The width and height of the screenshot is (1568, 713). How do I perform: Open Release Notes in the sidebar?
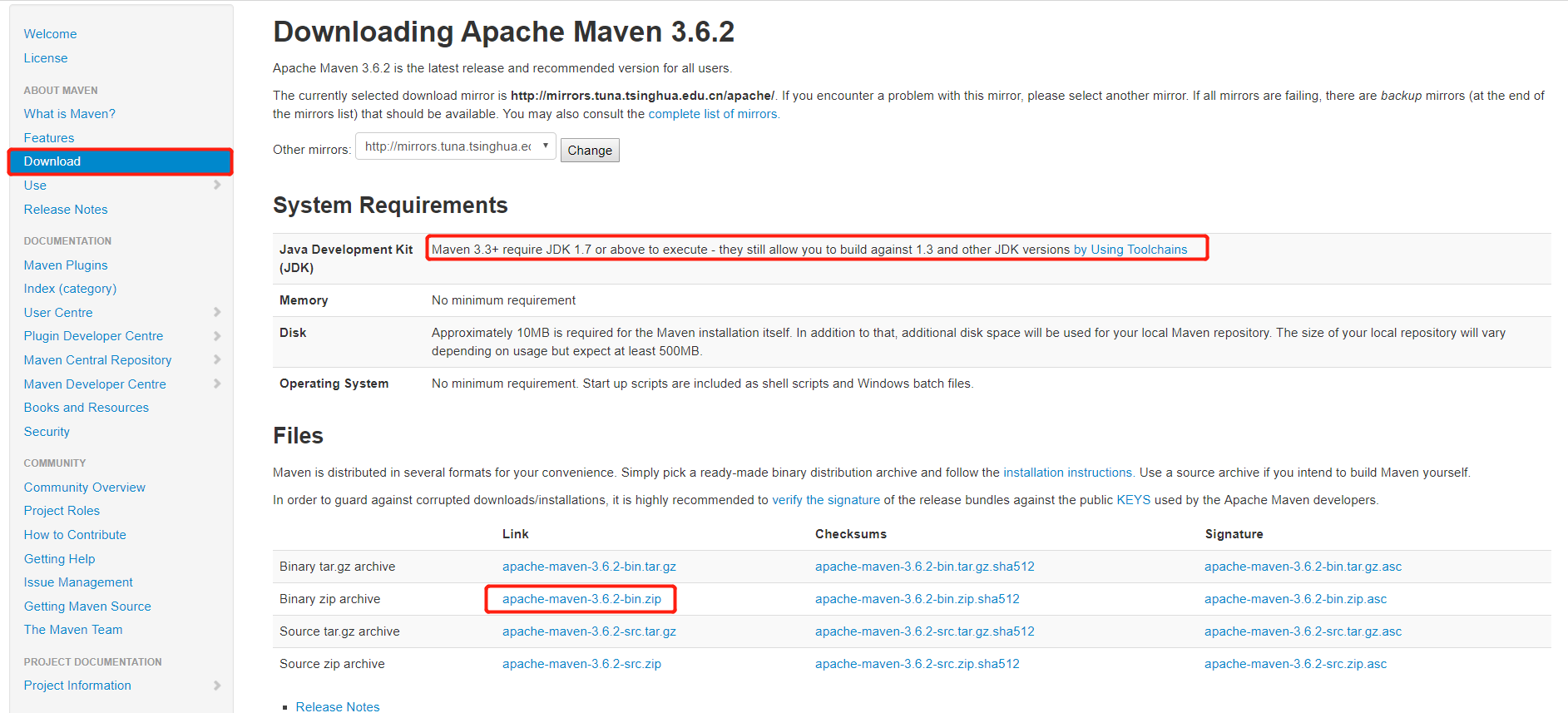[66, 210]
